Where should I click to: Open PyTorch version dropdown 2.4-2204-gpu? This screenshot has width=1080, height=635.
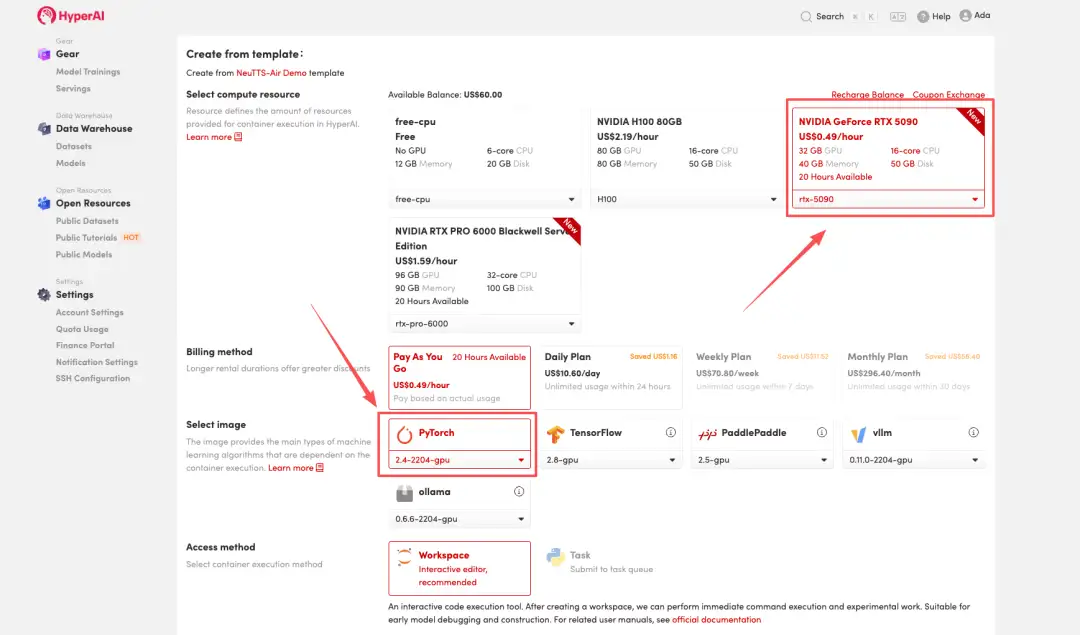pos(459,459)
